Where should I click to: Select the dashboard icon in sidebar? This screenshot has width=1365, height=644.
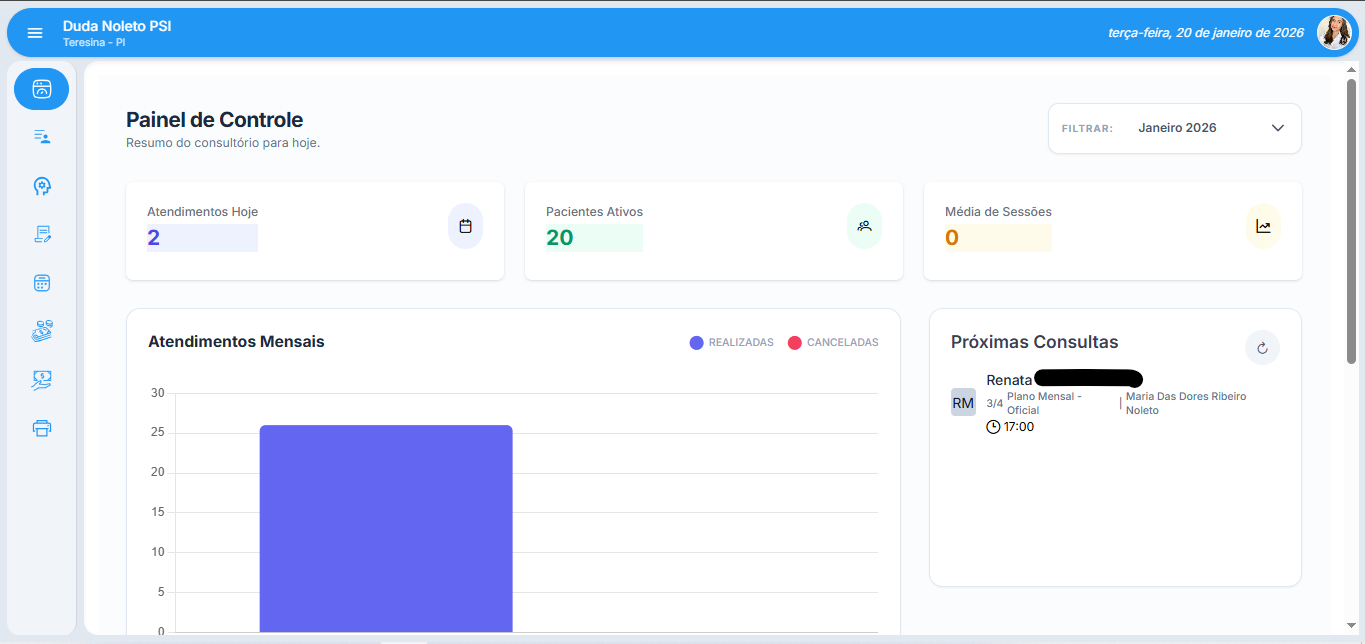coord(41,89)
